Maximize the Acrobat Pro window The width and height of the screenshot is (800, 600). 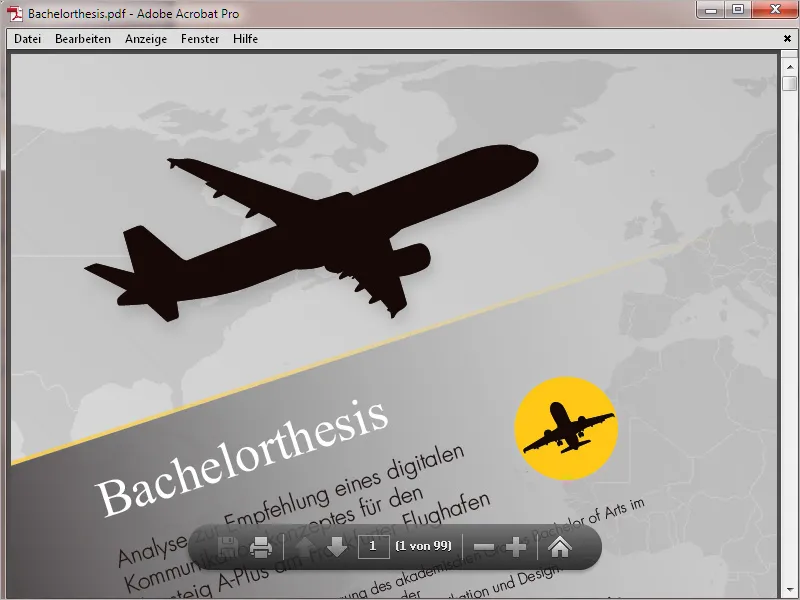[x=738, y=10]
